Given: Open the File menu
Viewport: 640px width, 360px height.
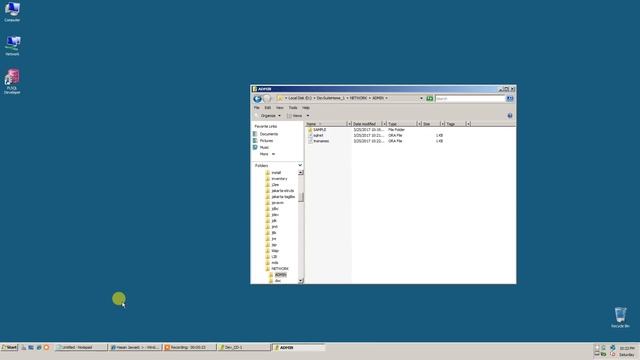Looking at the screenshot, I should [257, 108].
